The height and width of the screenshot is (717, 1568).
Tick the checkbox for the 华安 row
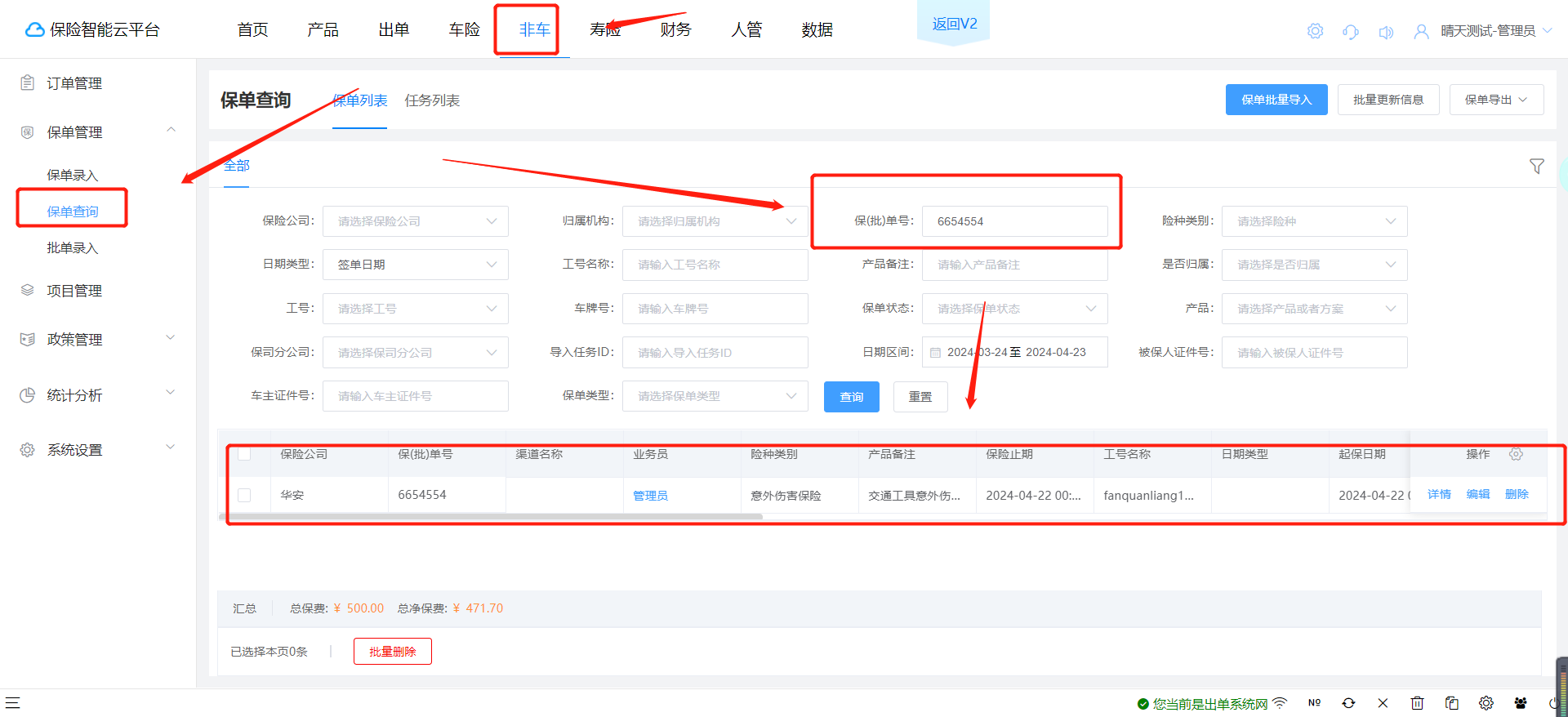pos(244,495)
